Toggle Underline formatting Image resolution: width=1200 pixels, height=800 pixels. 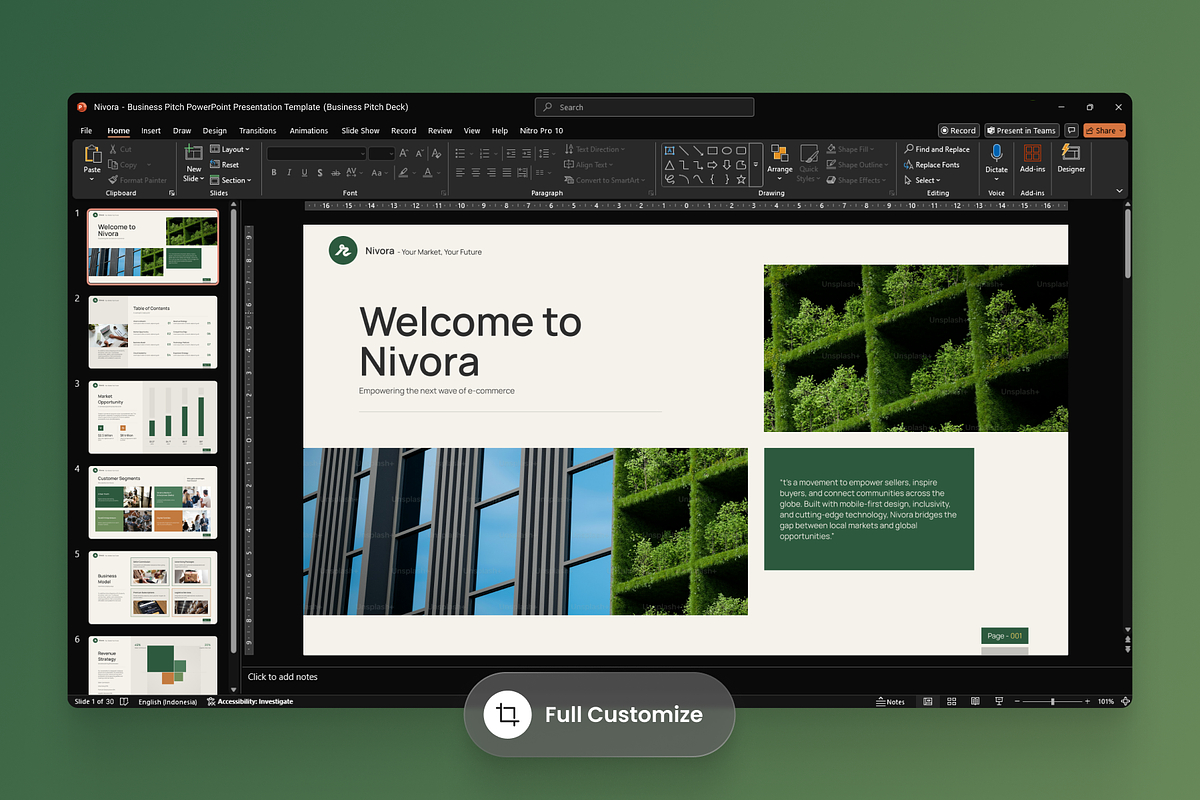(304, 172)
